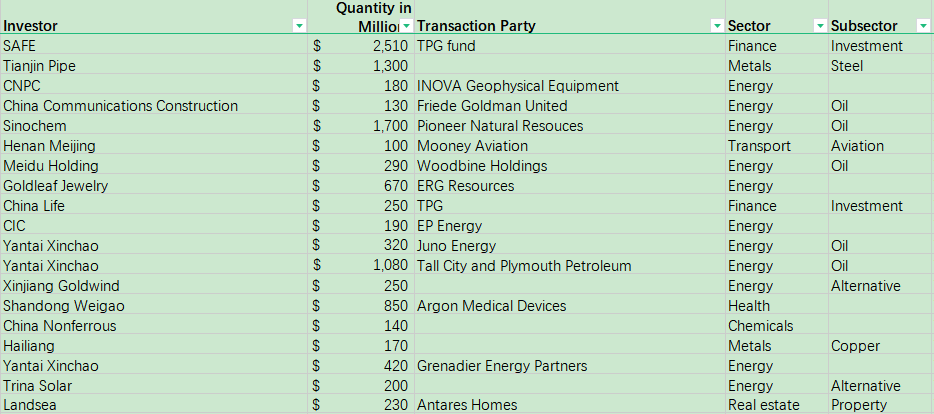Open the Quantity in Millions filter dropdown
The height and width of the screenshot is (414, 934).
407,26
